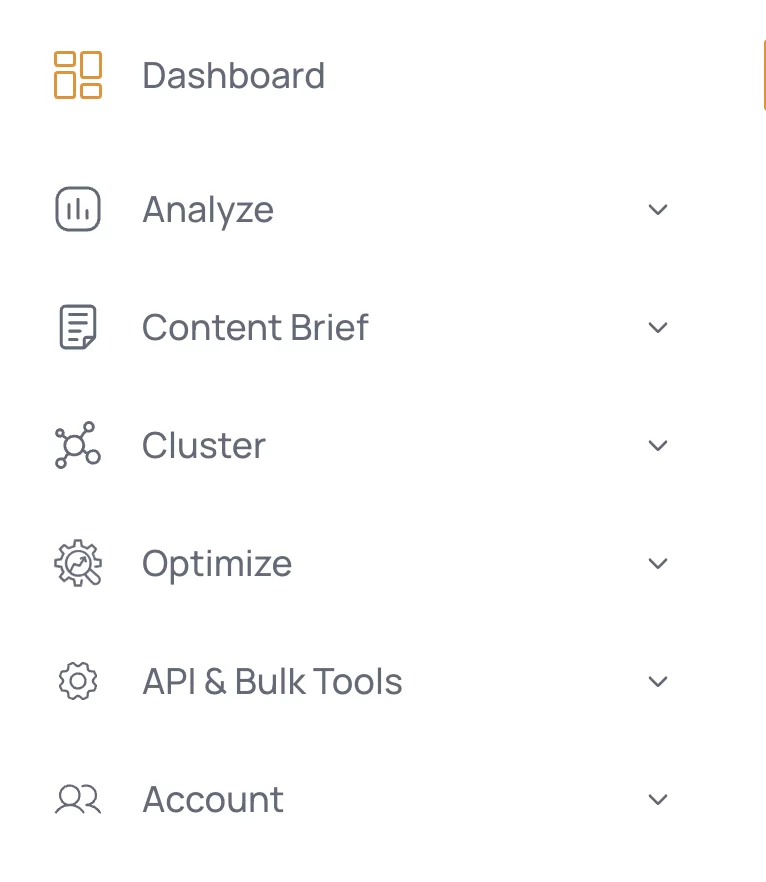Select the Cluster nodes icon

(78, 445)
